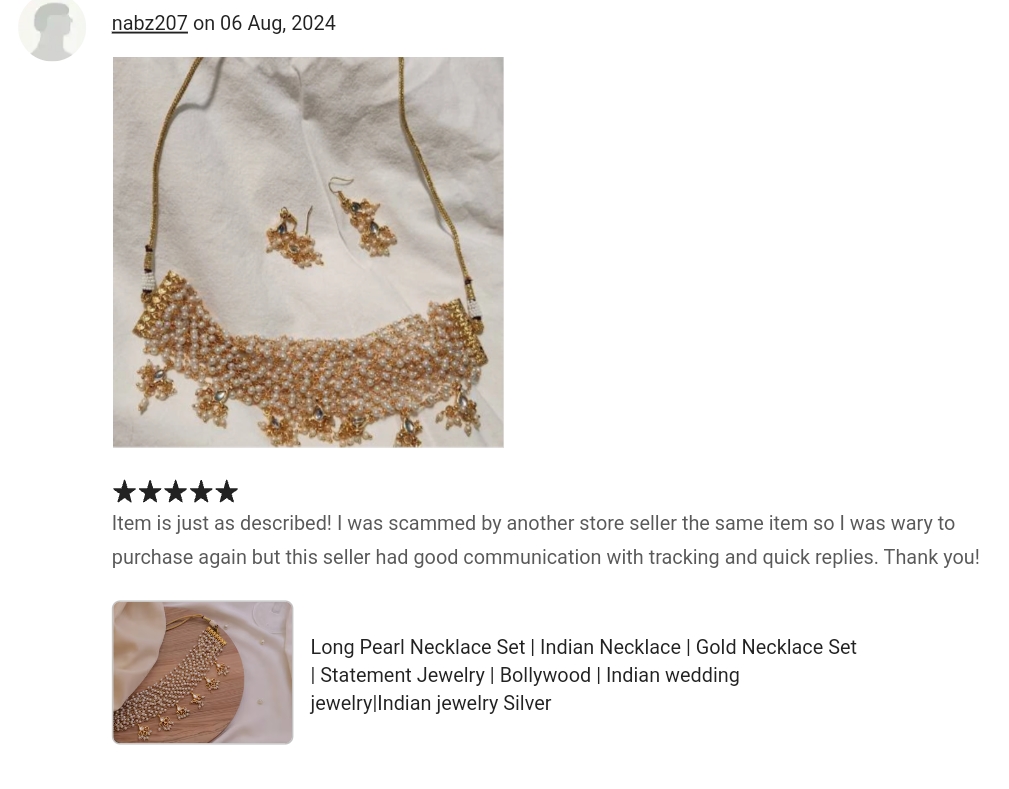Enlarge the buyer's necklace review photo

(308, 252)
